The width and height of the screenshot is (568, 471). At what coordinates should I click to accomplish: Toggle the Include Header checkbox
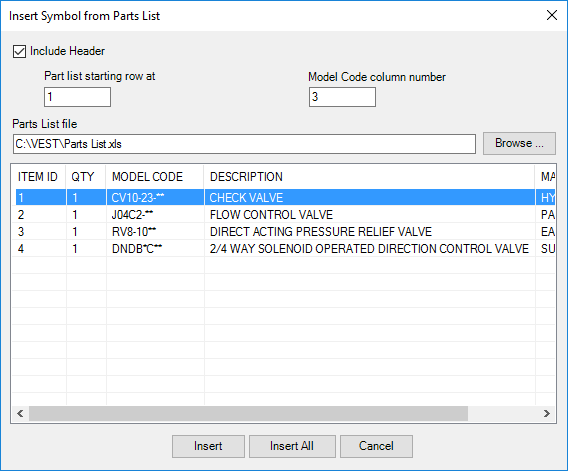point(19,51)
